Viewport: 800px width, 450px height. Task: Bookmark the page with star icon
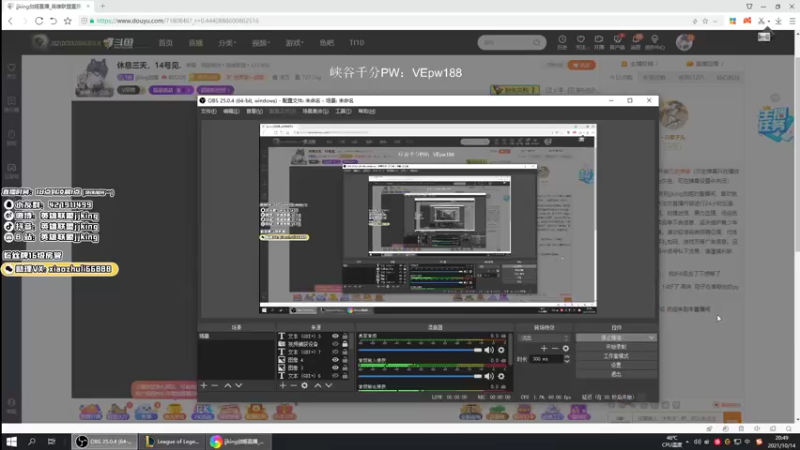68,21
